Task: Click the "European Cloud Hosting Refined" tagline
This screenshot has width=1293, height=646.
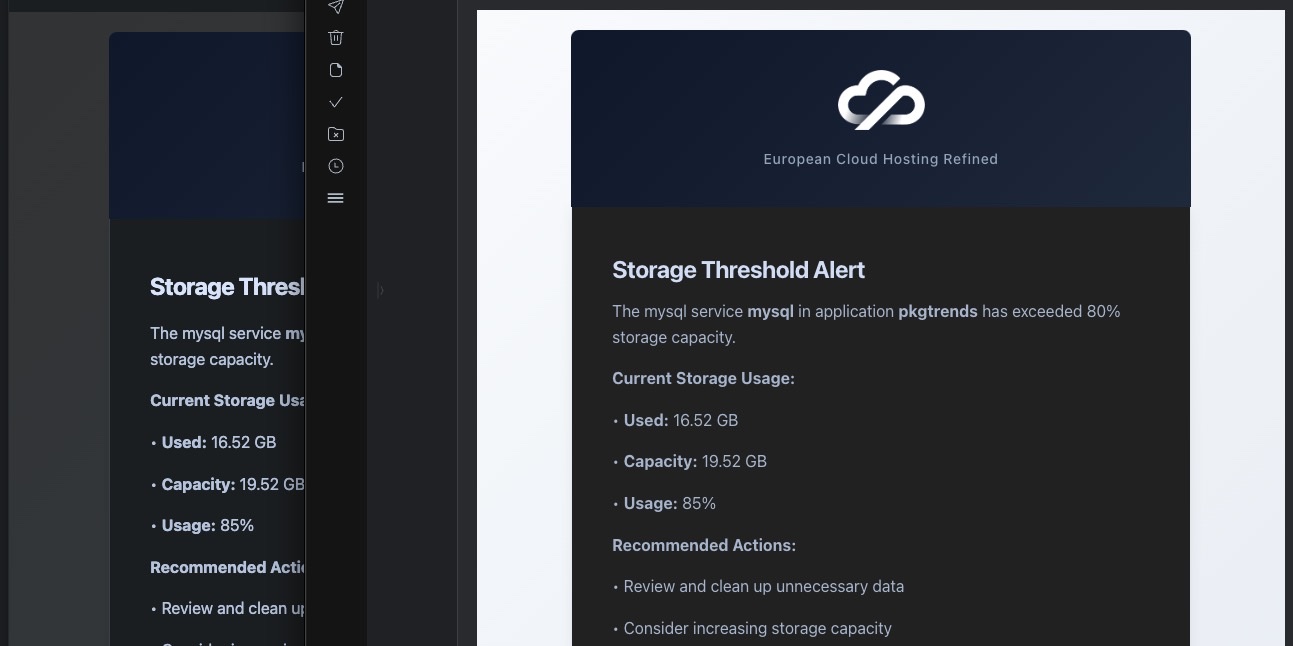Action: point(880,159)
